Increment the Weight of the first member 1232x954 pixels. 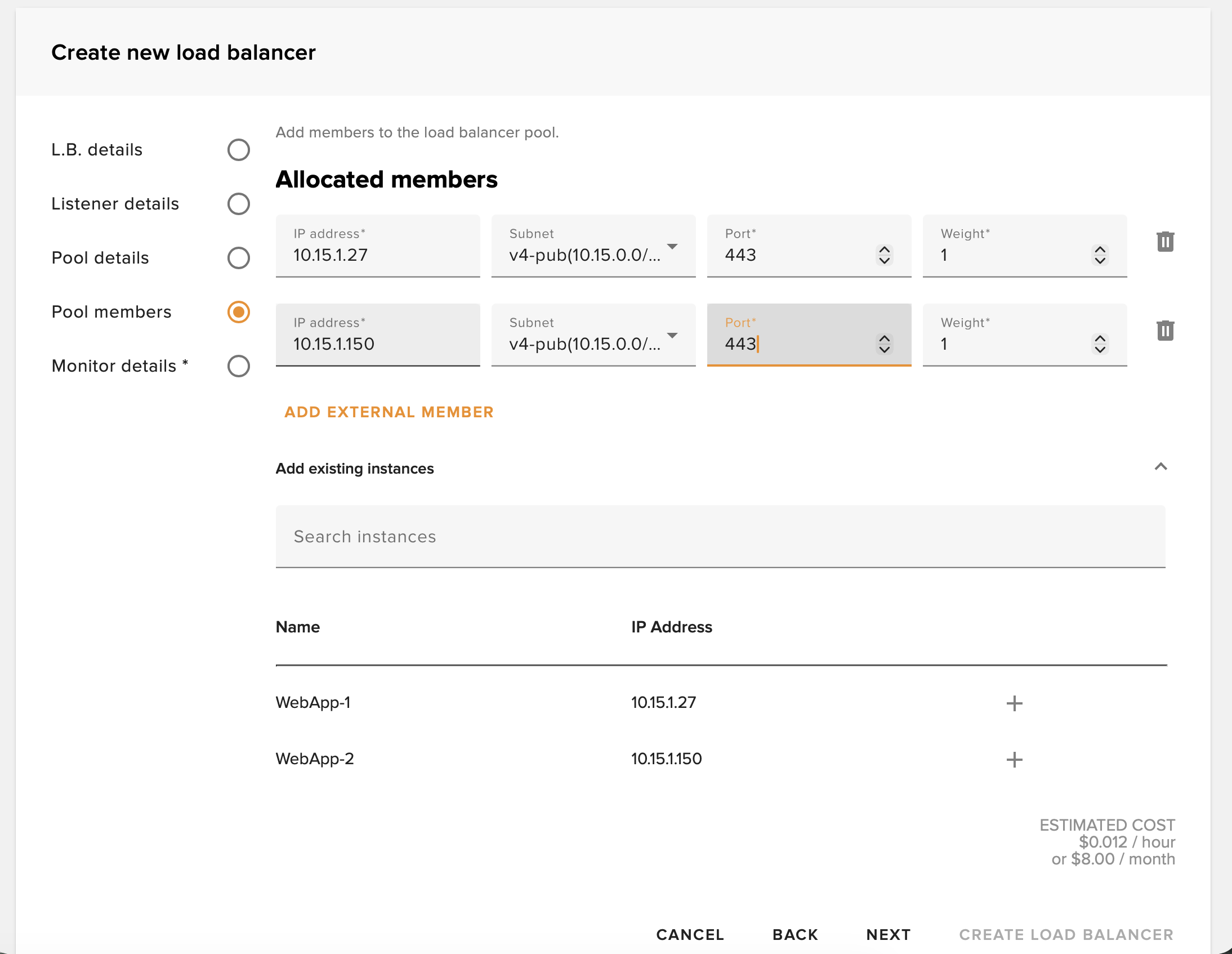[1100, 251]
